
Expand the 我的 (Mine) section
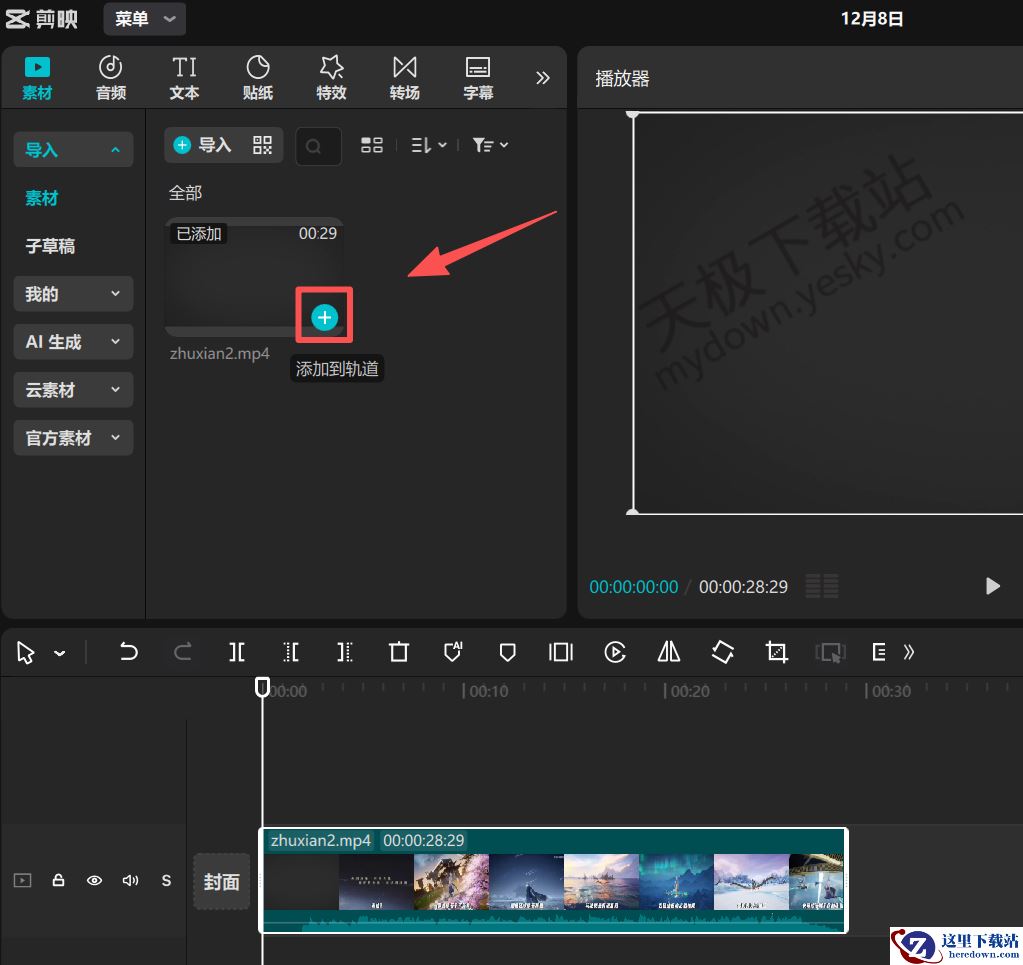72,293
